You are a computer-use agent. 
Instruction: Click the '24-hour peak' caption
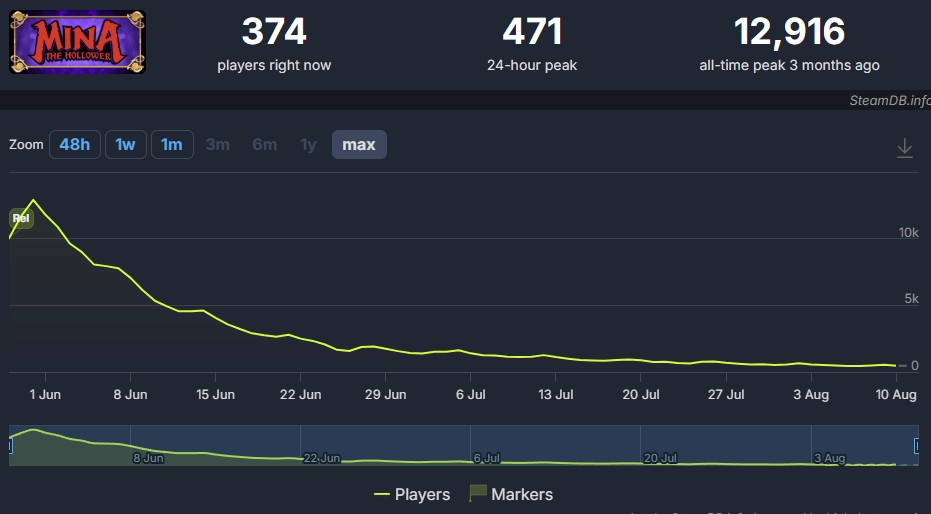[x=532, y=65]
